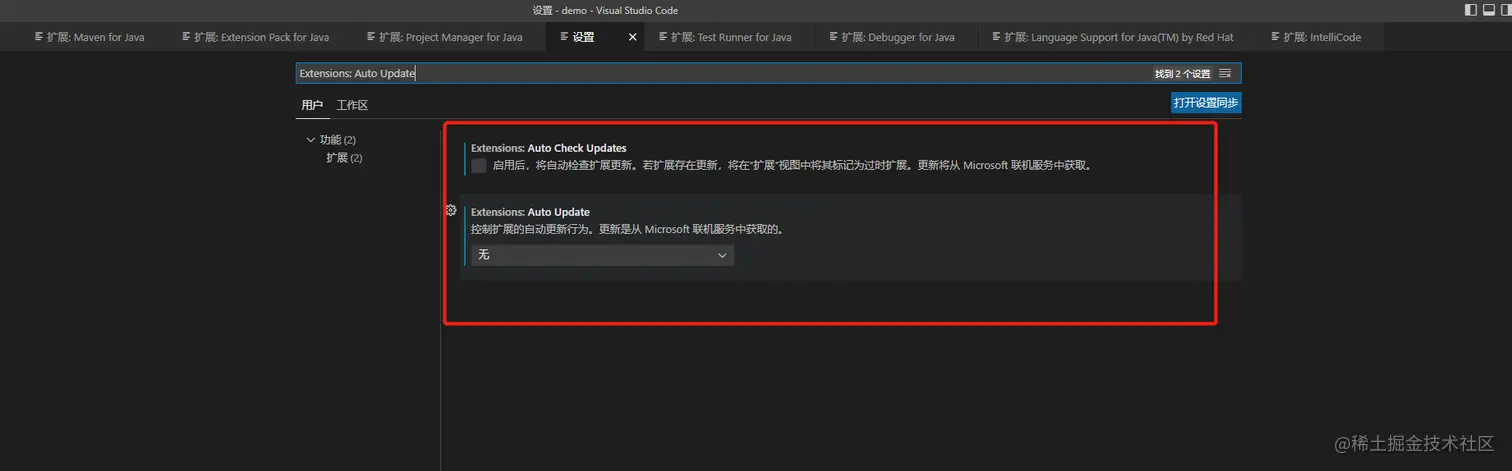Image resolution: width=1512 pixels, height=471 pixels.
Task: Click the 启用后，将自动检查扩展更新 description
Action: point(792,166)
